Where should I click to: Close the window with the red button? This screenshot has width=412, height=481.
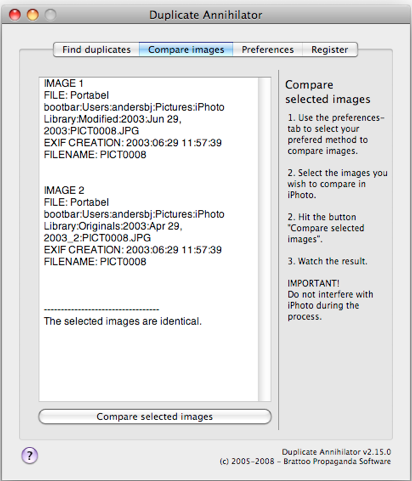[15, 15]
